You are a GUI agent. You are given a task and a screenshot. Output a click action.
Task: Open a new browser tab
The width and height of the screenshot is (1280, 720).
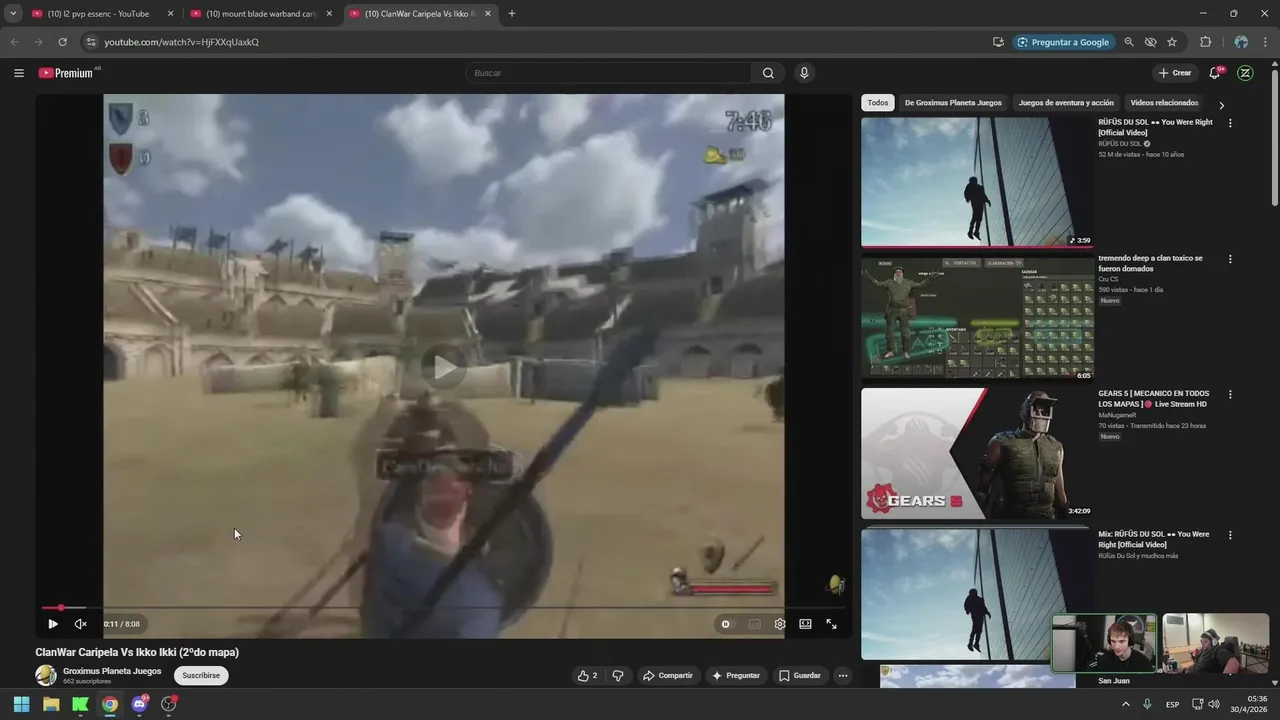click(512, 14)
